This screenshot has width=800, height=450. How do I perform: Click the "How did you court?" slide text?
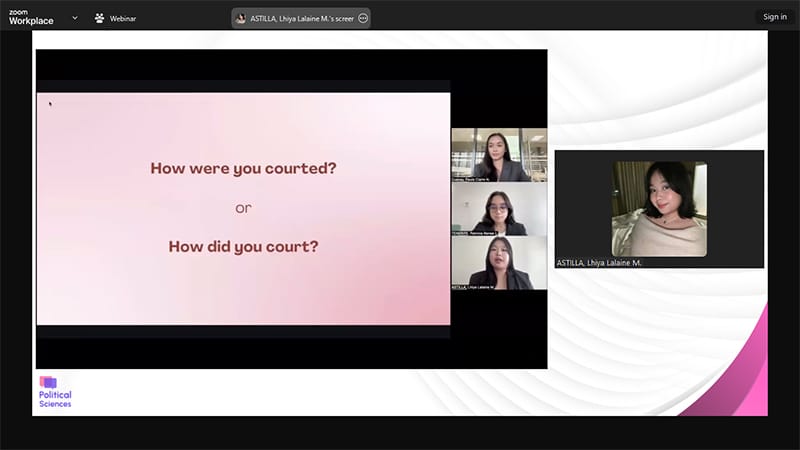click(x=243, y=246)
